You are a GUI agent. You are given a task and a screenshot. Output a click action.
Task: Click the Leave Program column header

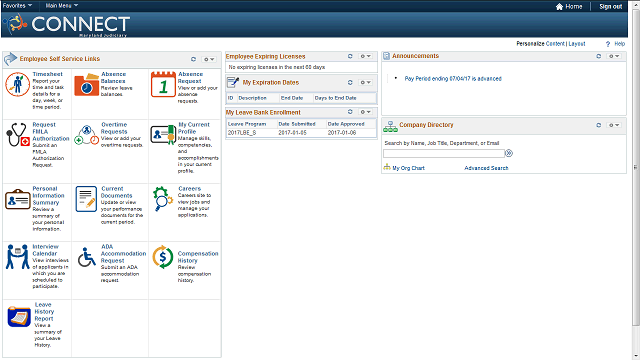coord(247,124)
